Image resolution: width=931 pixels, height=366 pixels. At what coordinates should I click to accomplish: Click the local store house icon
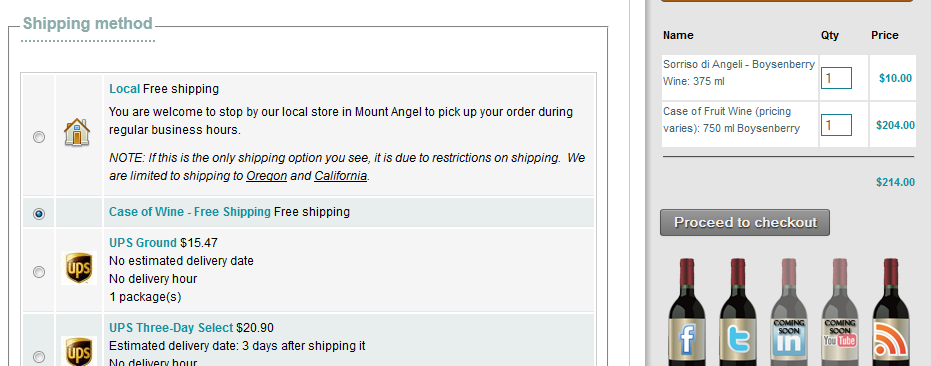(x=77, y=132)
